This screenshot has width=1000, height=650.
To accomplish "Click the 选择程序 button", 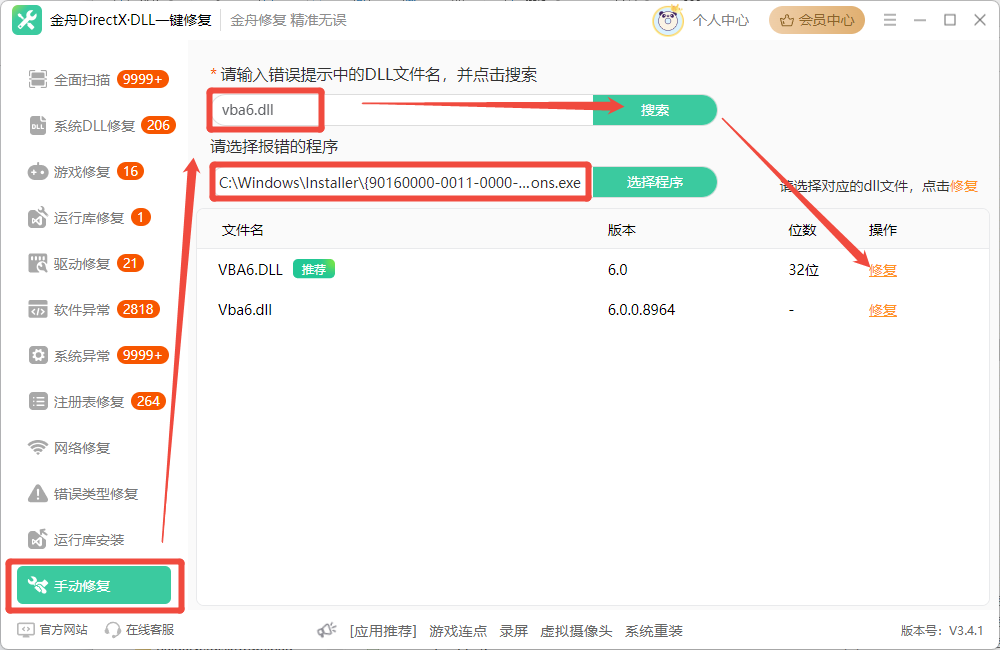I will 655,182.
